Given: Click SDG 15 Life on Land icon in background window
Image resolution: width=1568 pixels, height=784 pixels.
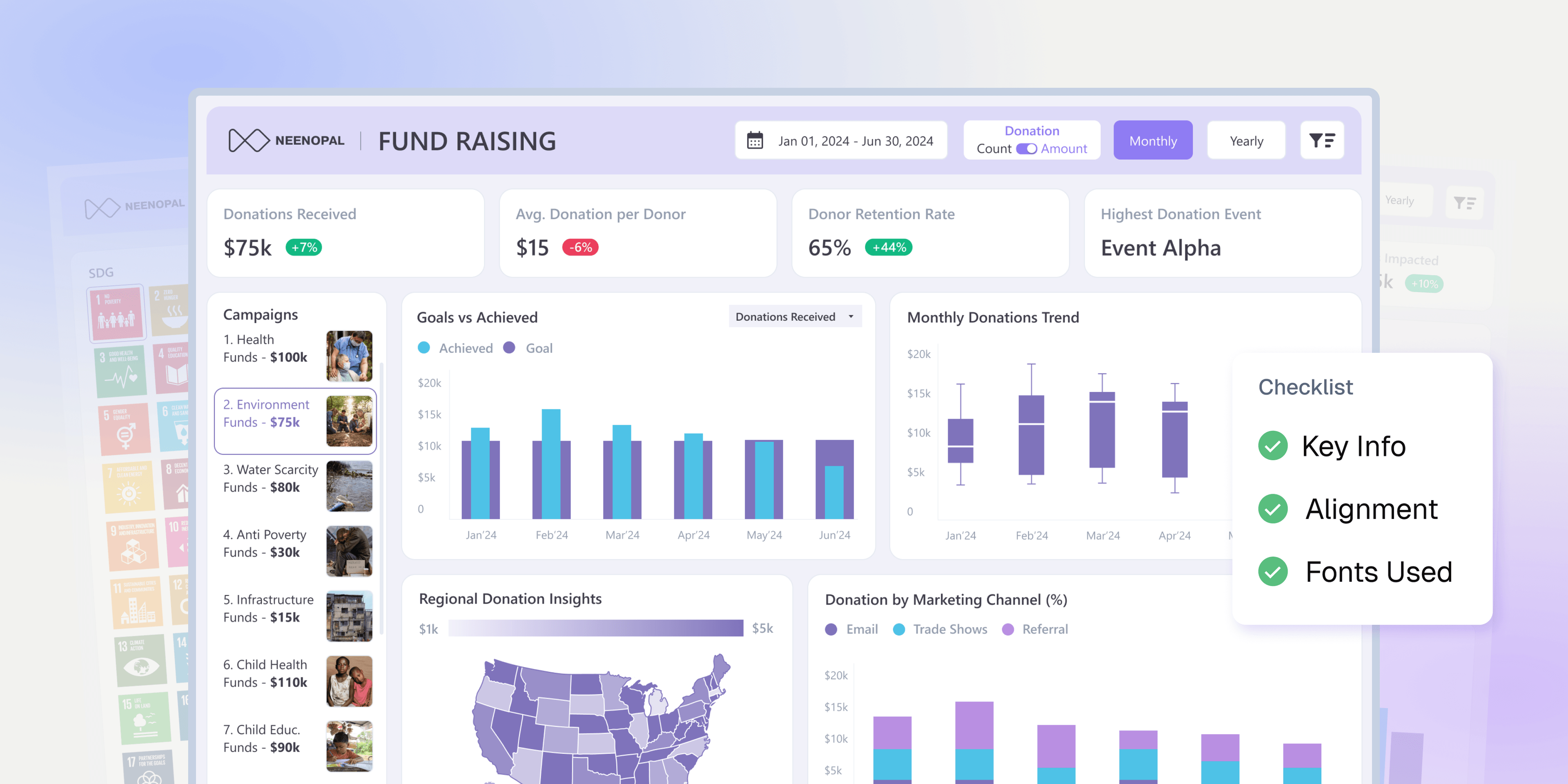Looking at the screenshot, I should 144,718.
